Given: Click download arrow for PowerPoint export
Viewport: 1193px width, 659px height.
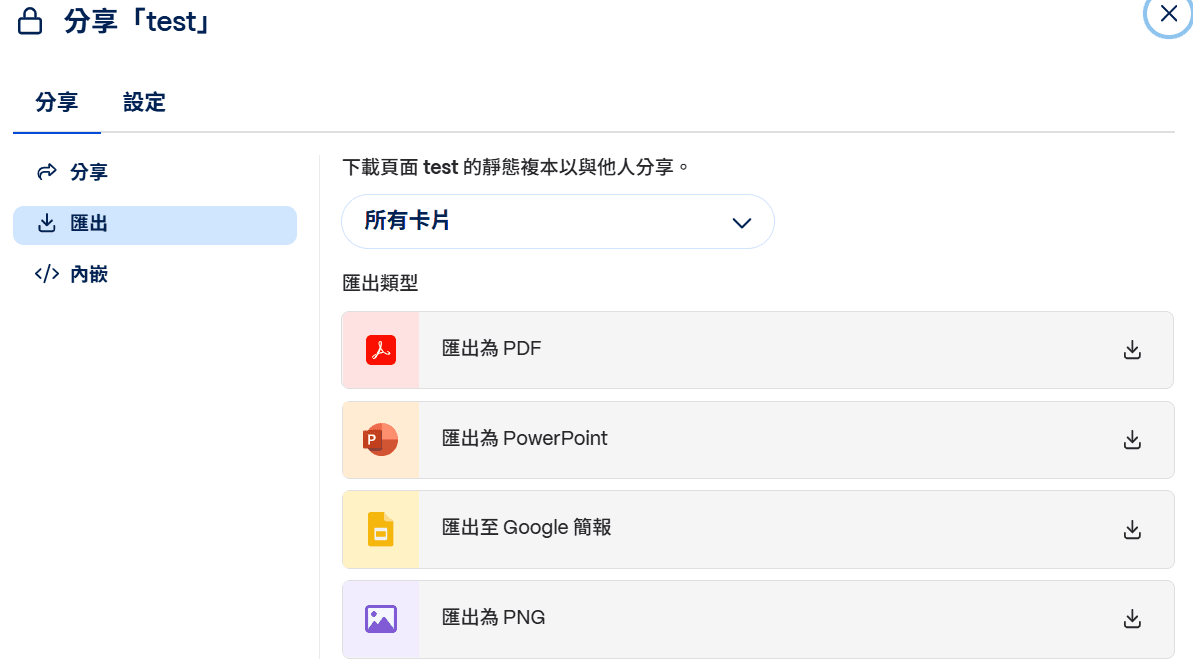Looking at the screenshot, I should tap(1132, 439).
